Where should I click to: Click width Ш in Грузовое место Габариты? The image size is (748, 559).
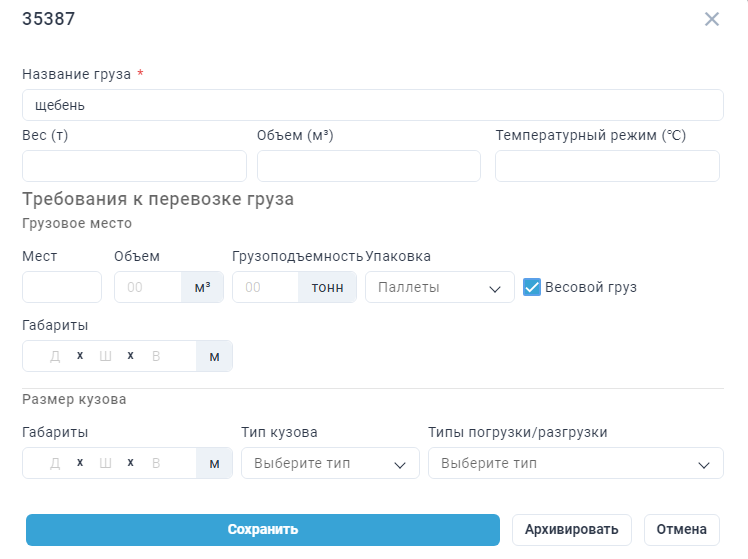click(105, 356)
